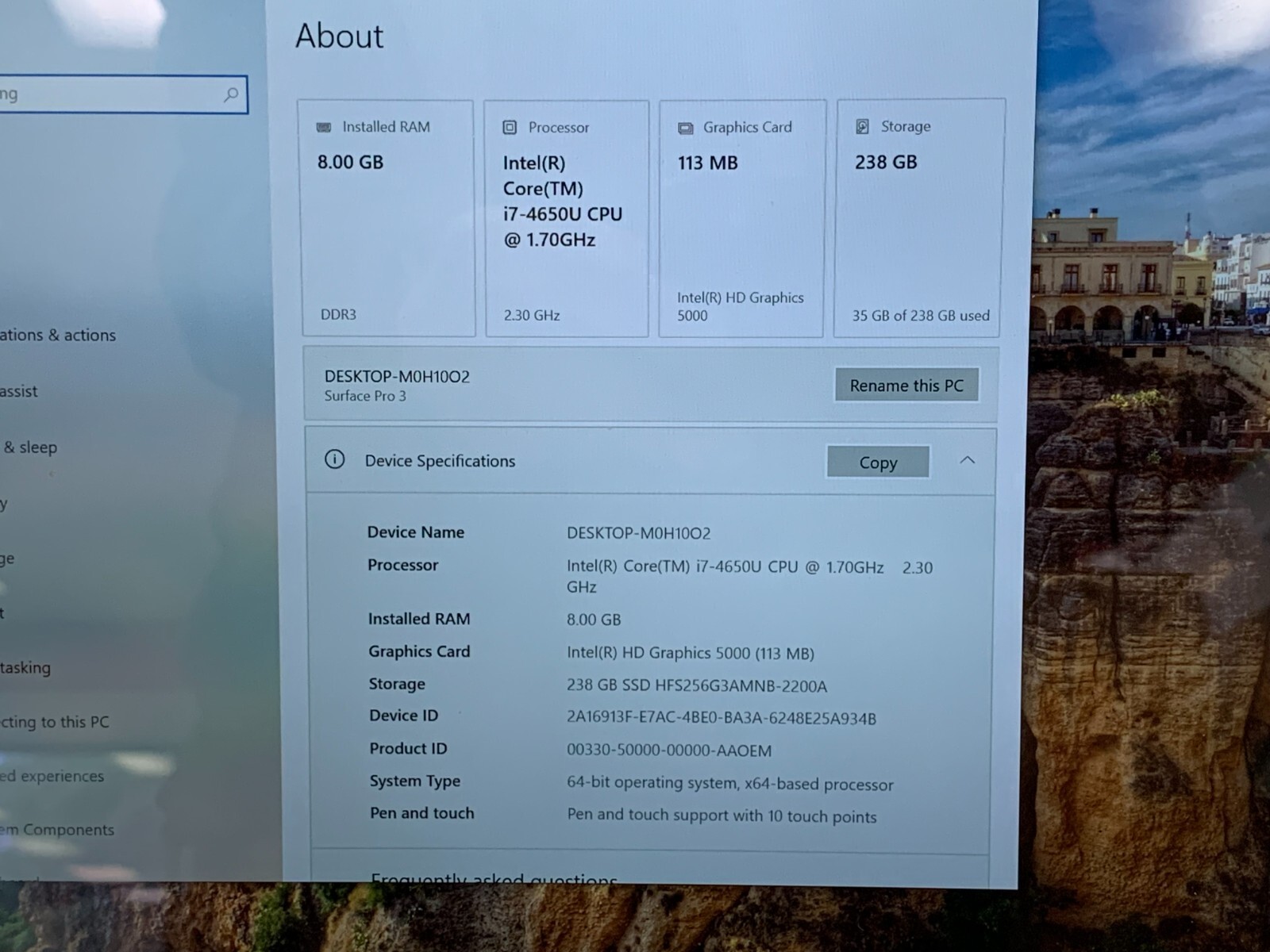Copy the device specifications
This screenshot has width=1270, height=952.
pyautogui.click(x=878, y=462)
